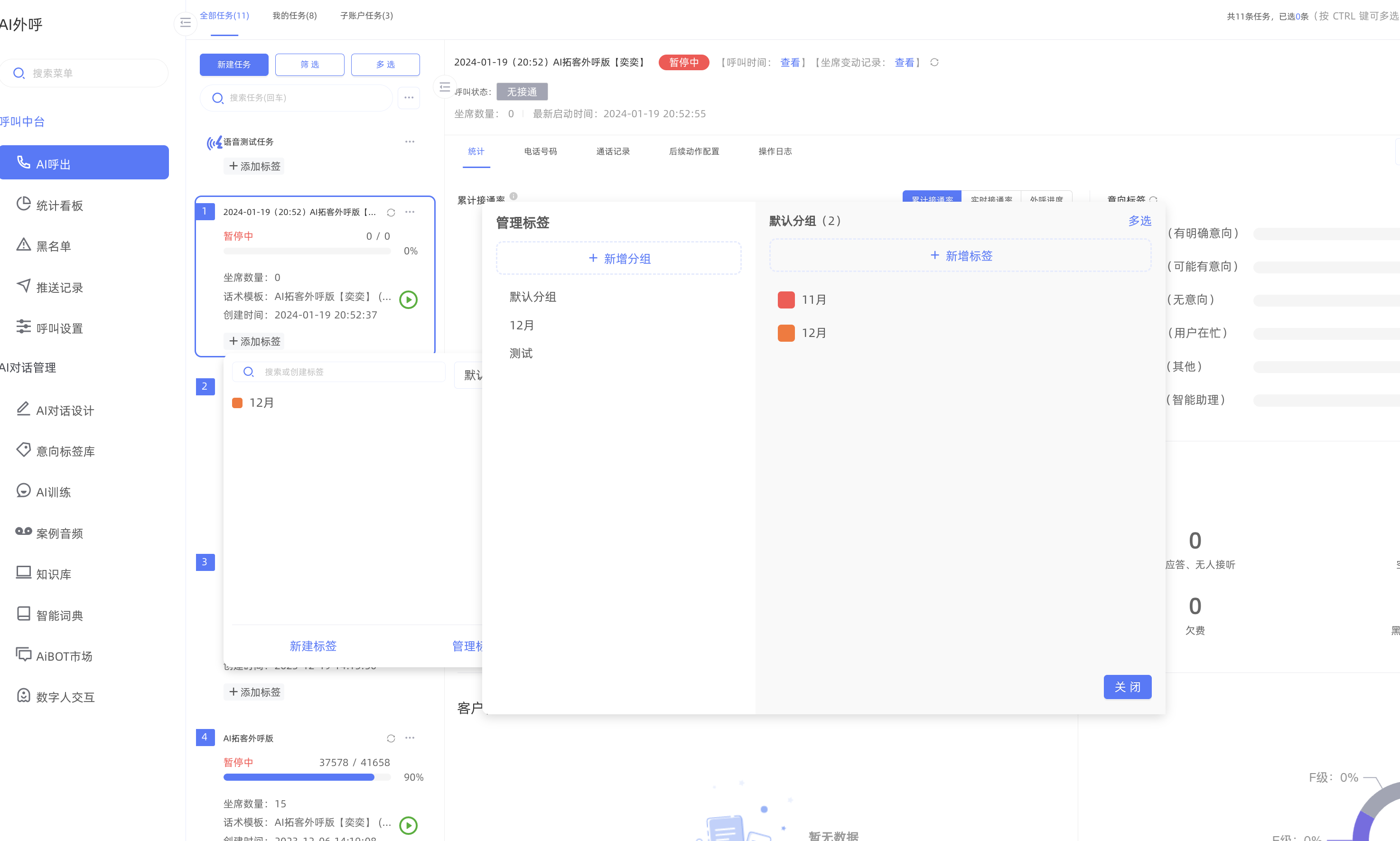Start task 4 with green play button

(409, 825)
